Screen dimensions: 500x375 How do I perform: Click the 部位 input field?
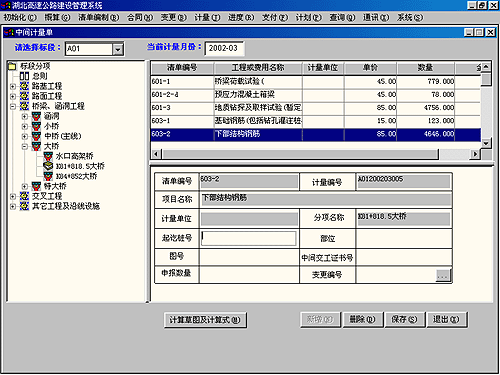click(404, 238)
